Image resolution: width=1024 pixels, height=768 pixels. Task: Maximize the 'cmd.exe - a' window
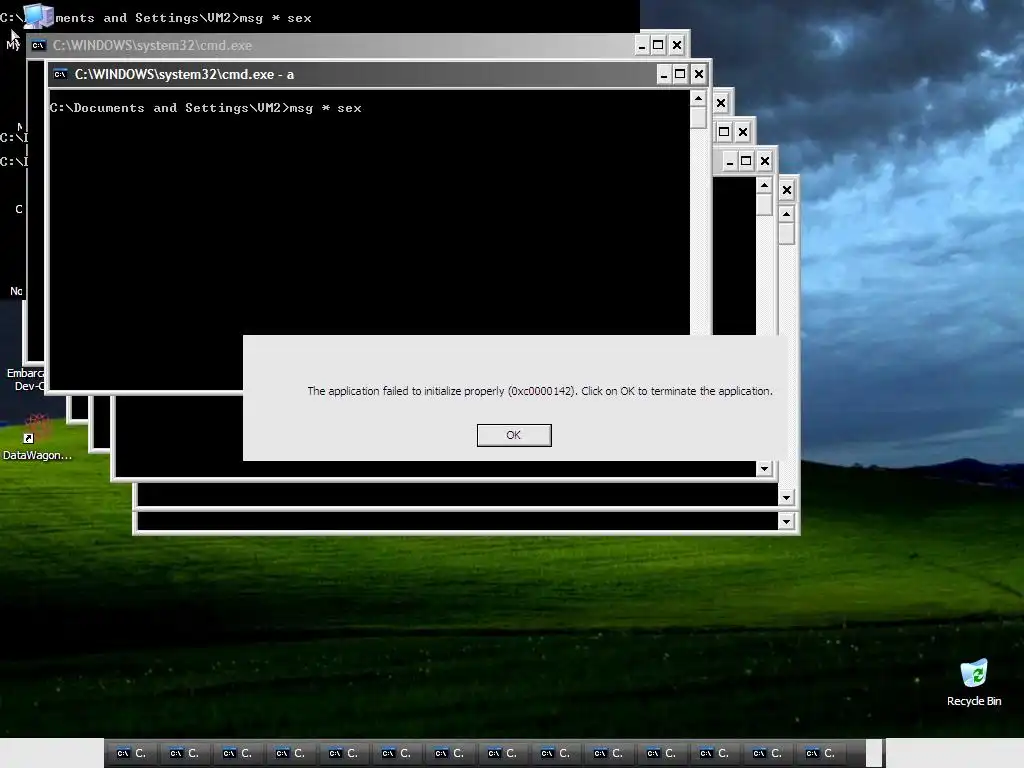click(680, 74)
